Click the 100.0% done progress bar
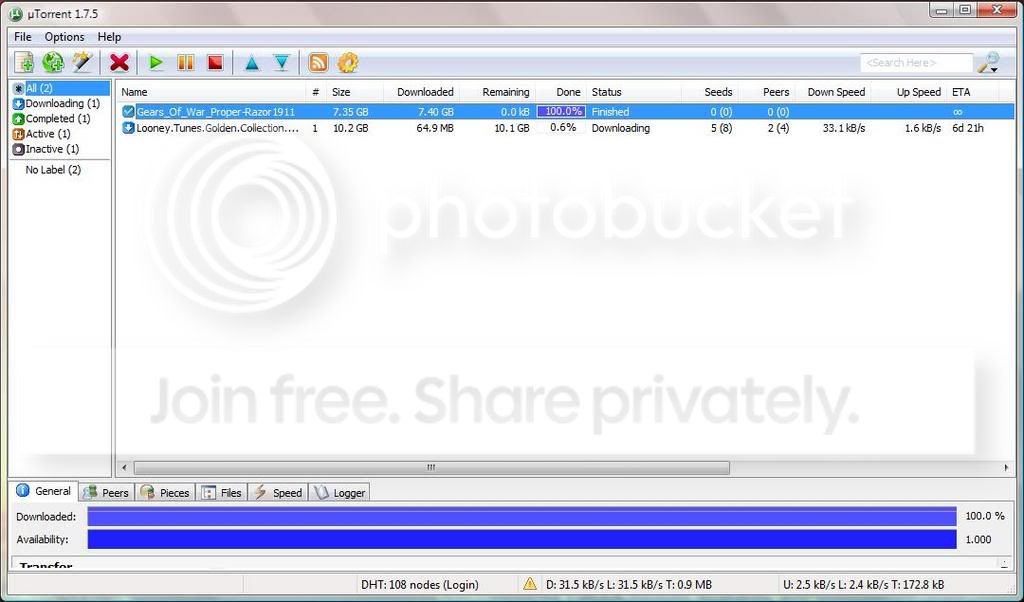The image size is (1024, 602). click(x=561, y=112)
